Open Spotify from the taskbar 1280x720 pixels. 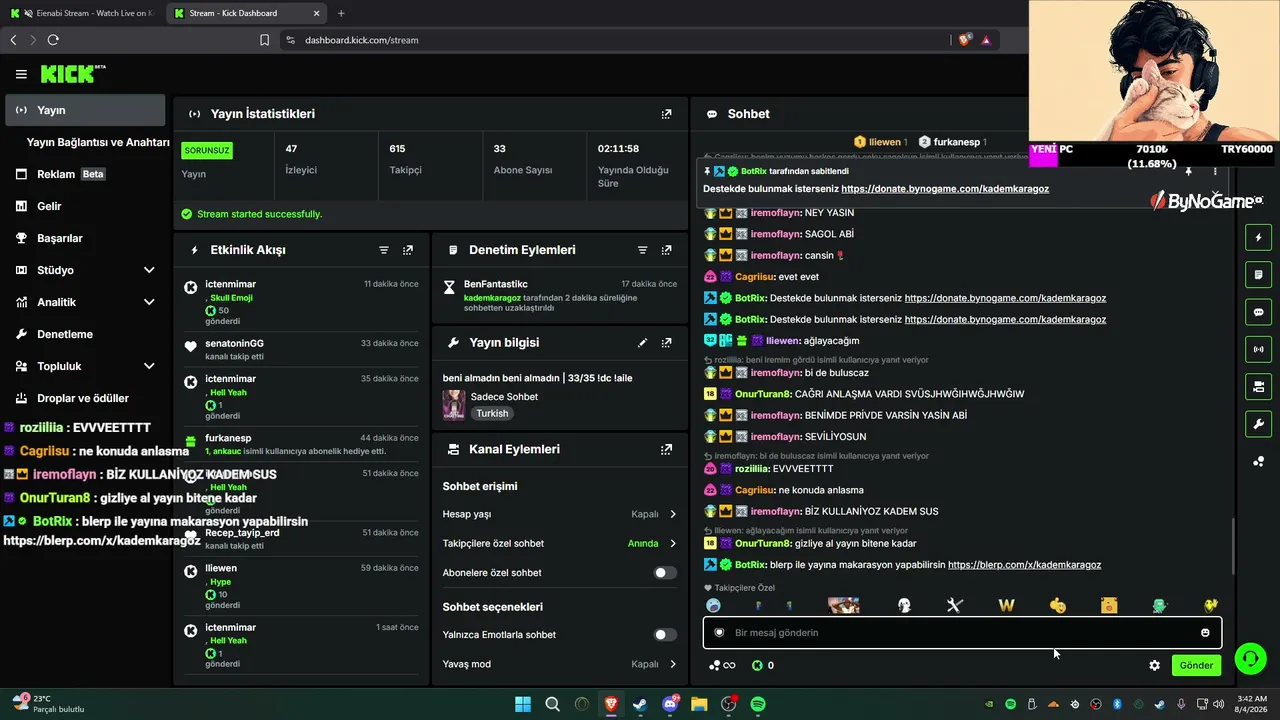(758, 704)
